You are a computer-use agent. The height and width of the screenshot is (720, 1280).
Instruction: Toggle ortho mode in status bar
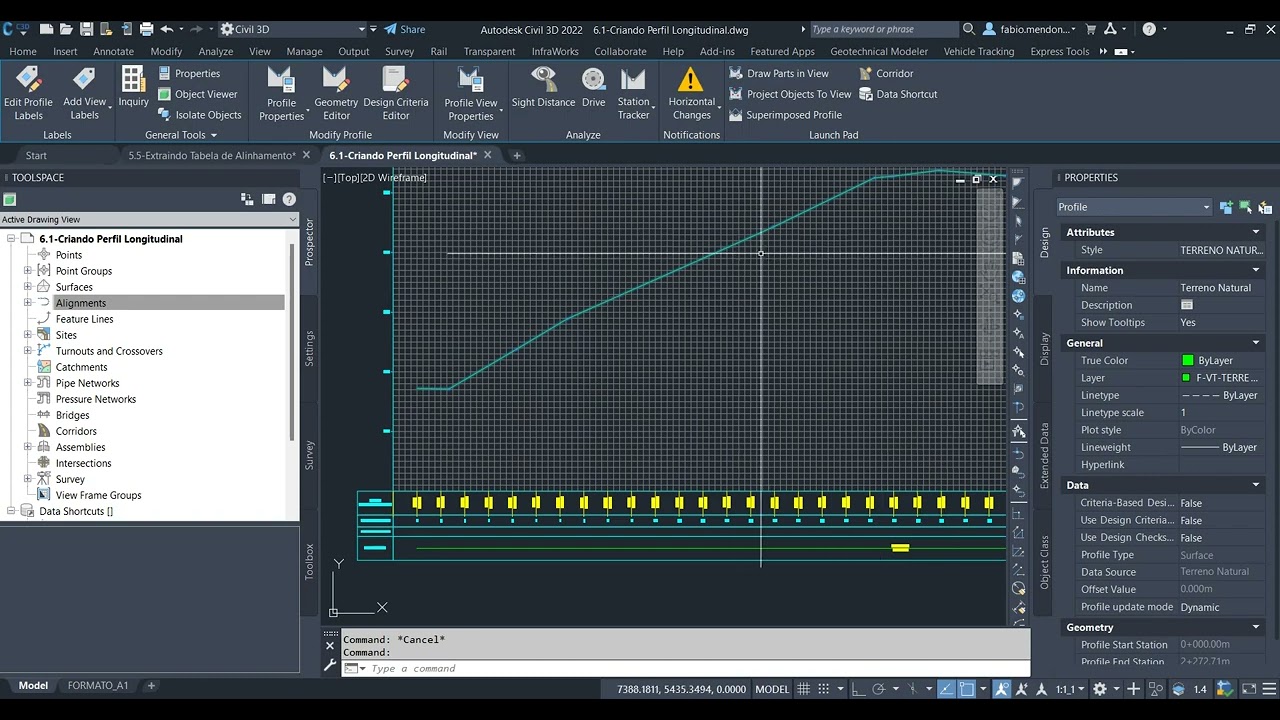(x=859, y=689)
